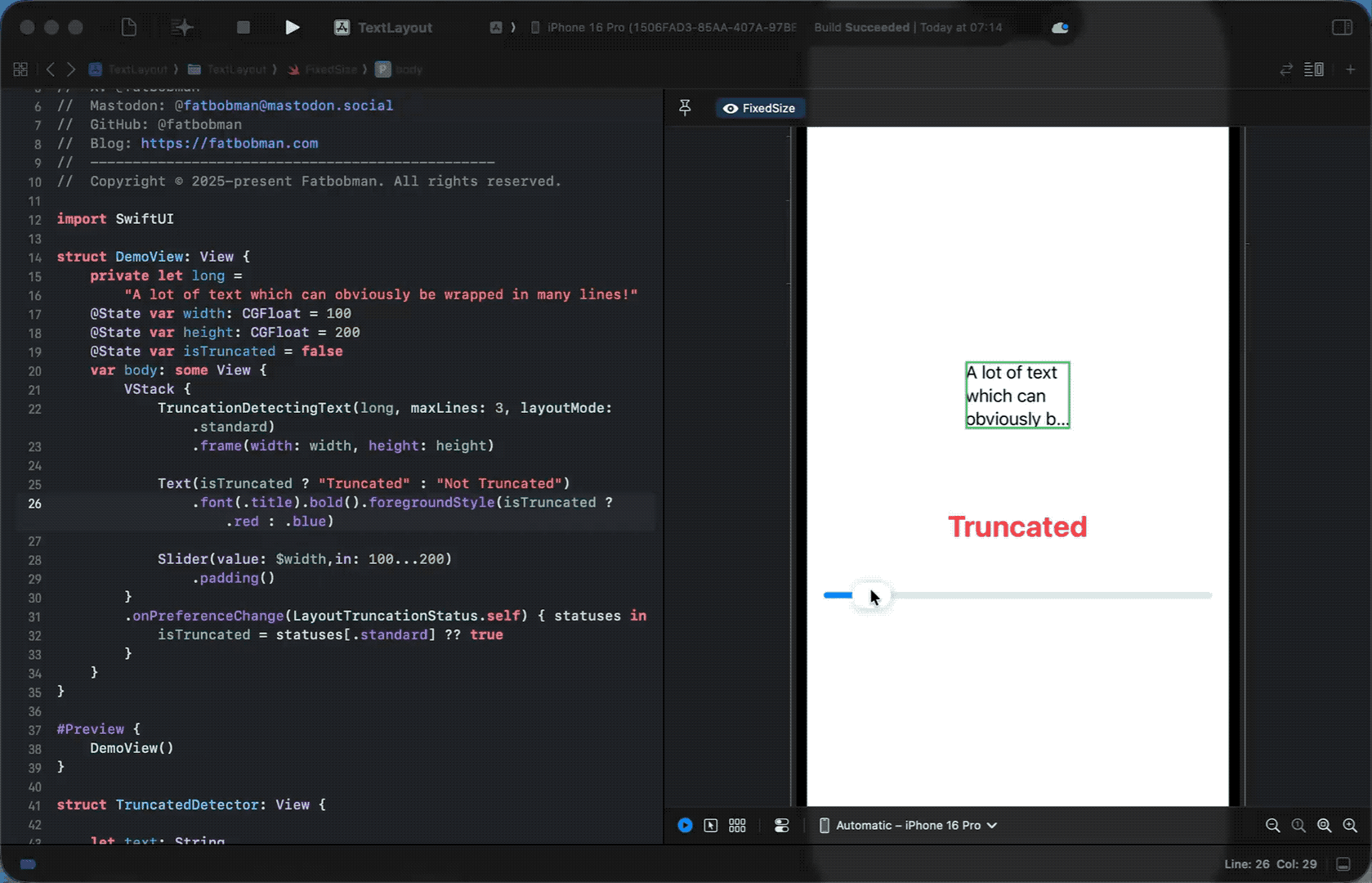
Task: Click the Xcode Cloud status icon
Action: coord(1060,28)
